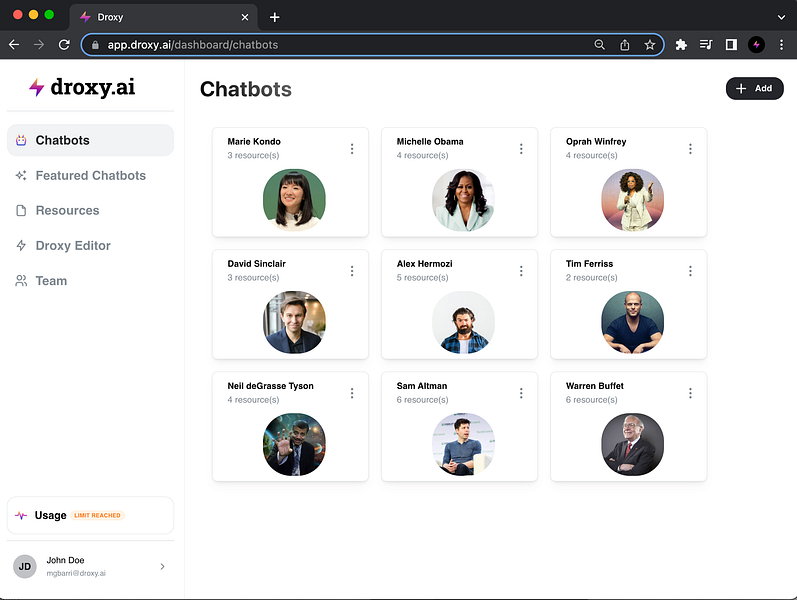This screenshot has height=600, width=797.
Task: Click the Chatbots page heading
Action: [246, 89]
